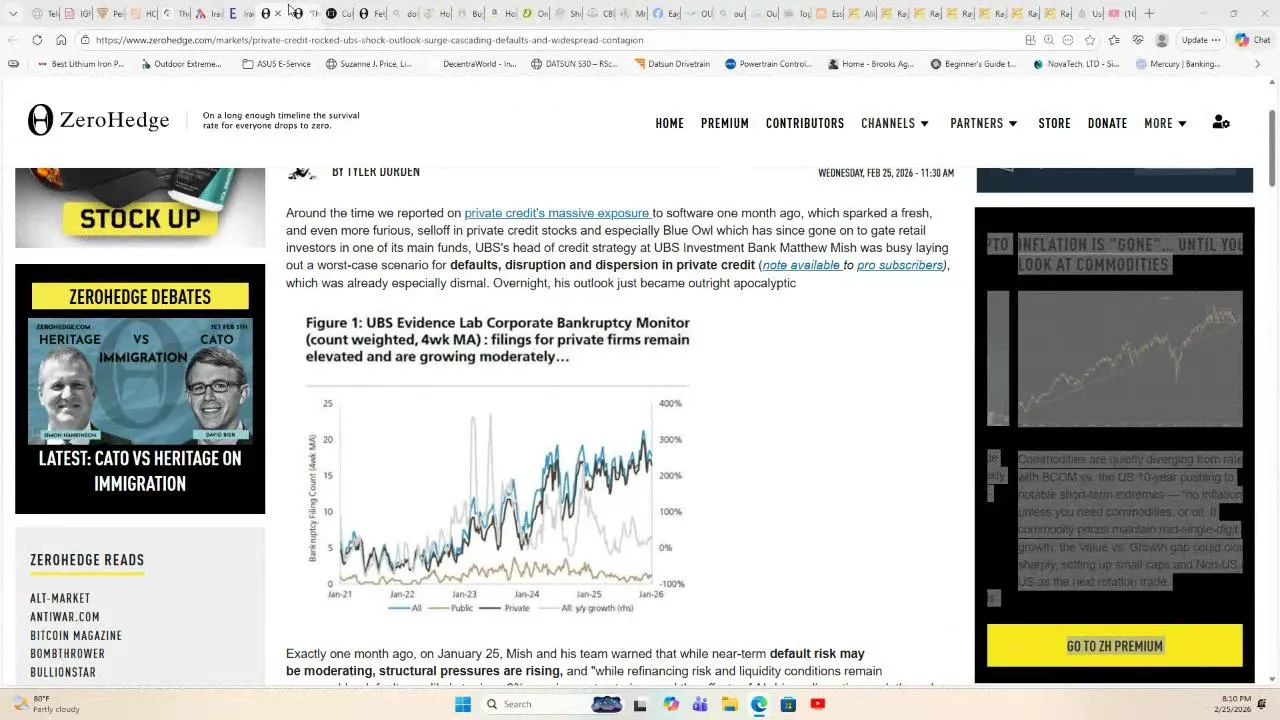Open ANTIWAR.COM in ZeroHedge Reads

65,617
